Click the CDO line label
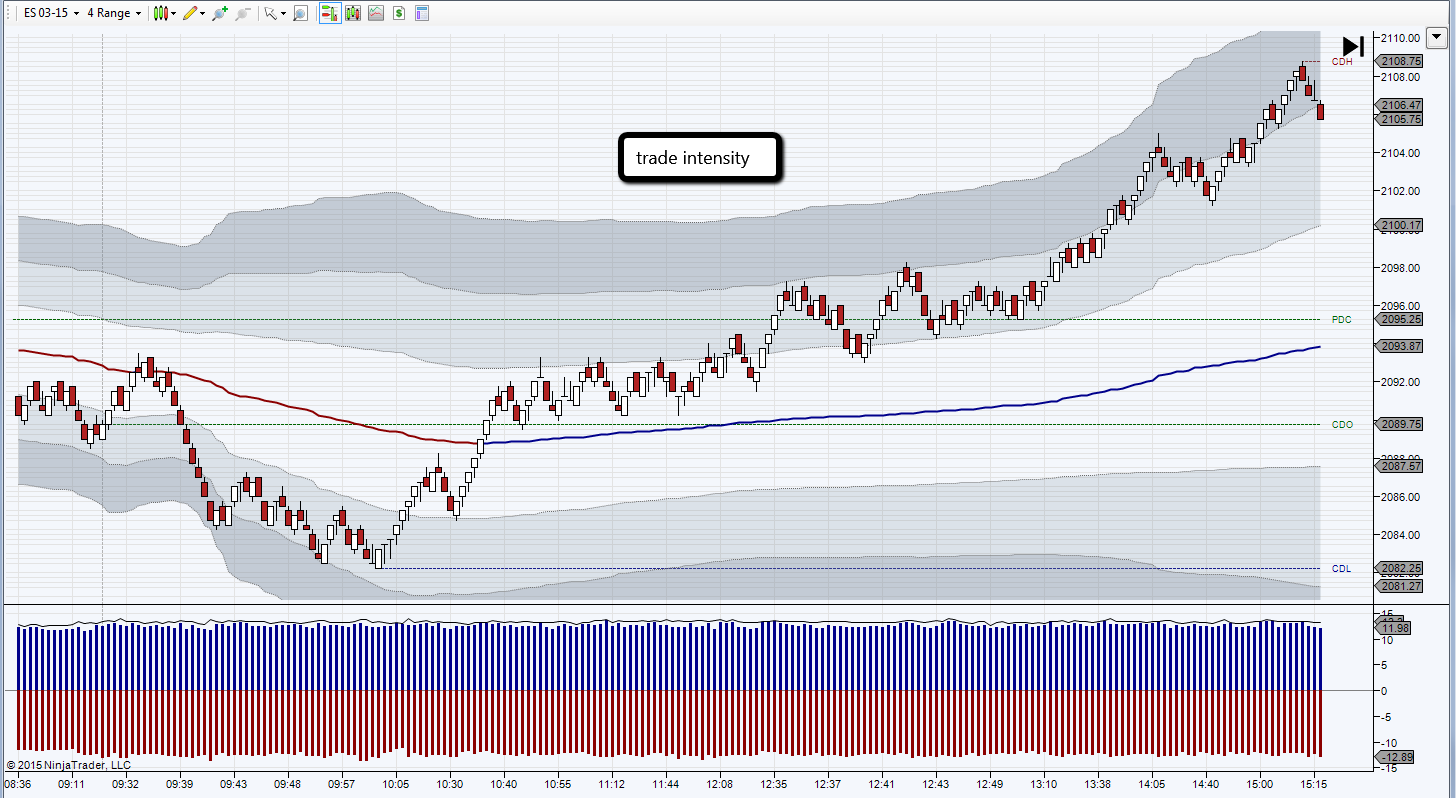 pos(1342,425)
